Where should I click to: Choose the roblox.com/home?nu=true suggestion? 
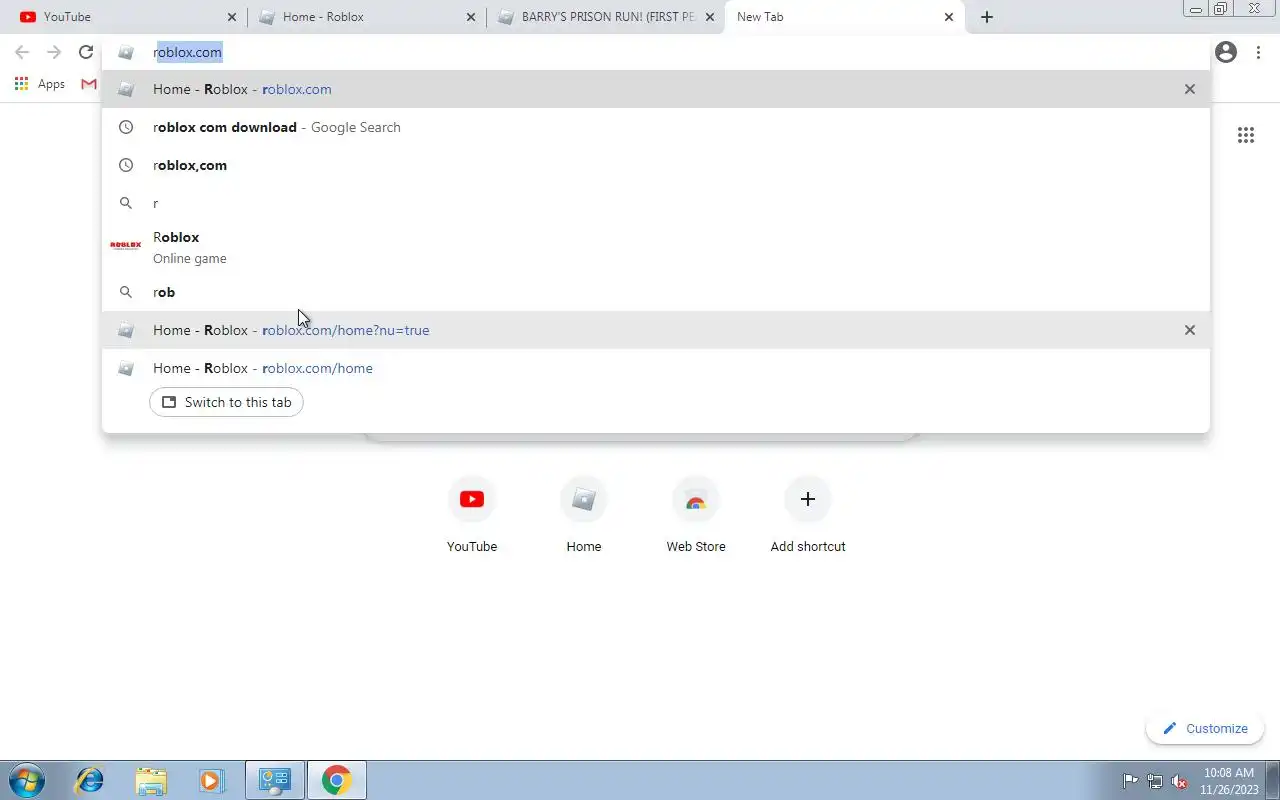pos(655,330)
